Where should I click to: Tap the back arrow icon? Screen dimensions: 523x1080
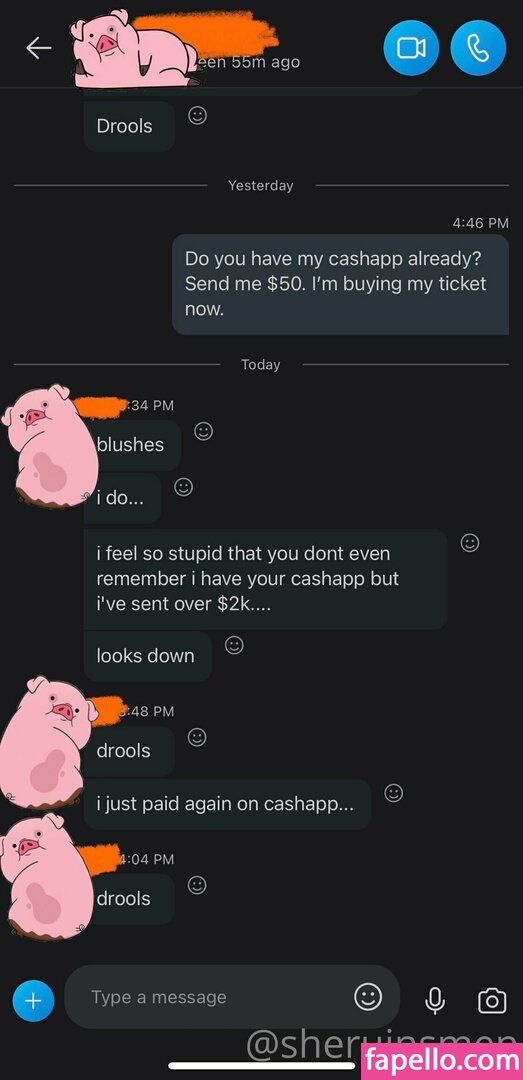coord(39,48)
